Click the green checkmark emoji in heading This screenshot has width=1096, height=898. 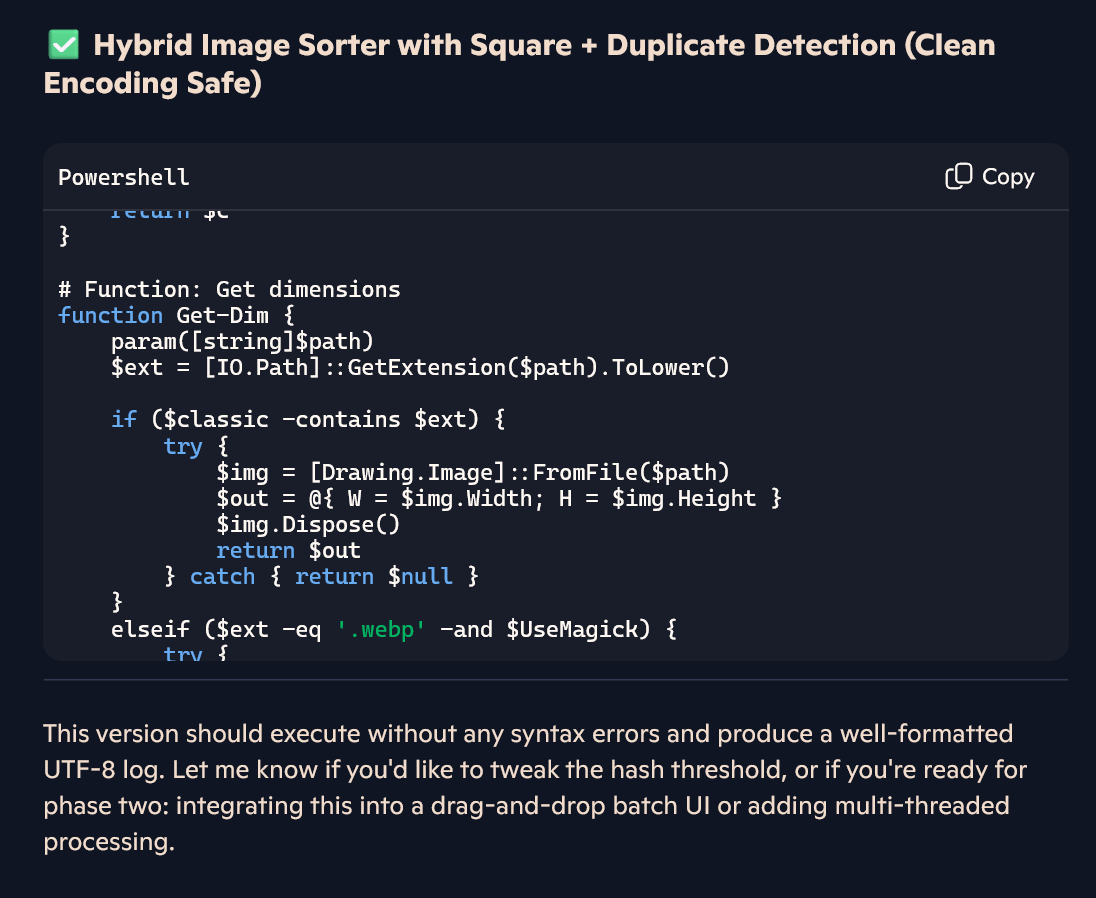click(x=64, y=45)
